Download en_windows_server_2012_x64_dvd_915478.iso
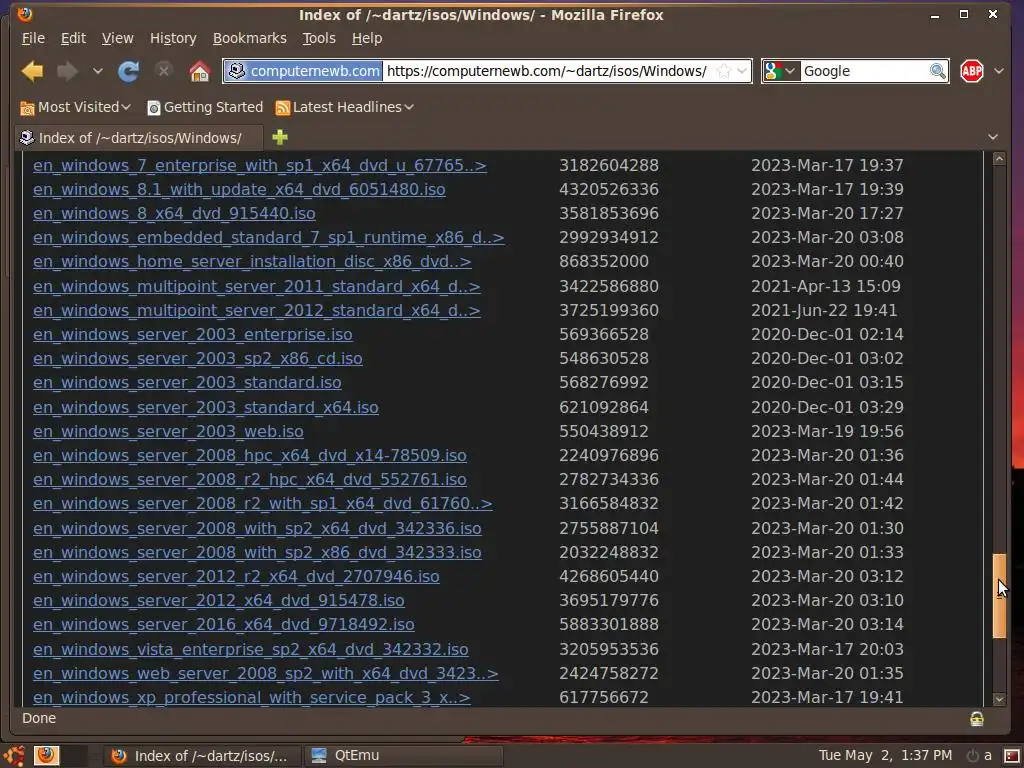 point(219,600)
